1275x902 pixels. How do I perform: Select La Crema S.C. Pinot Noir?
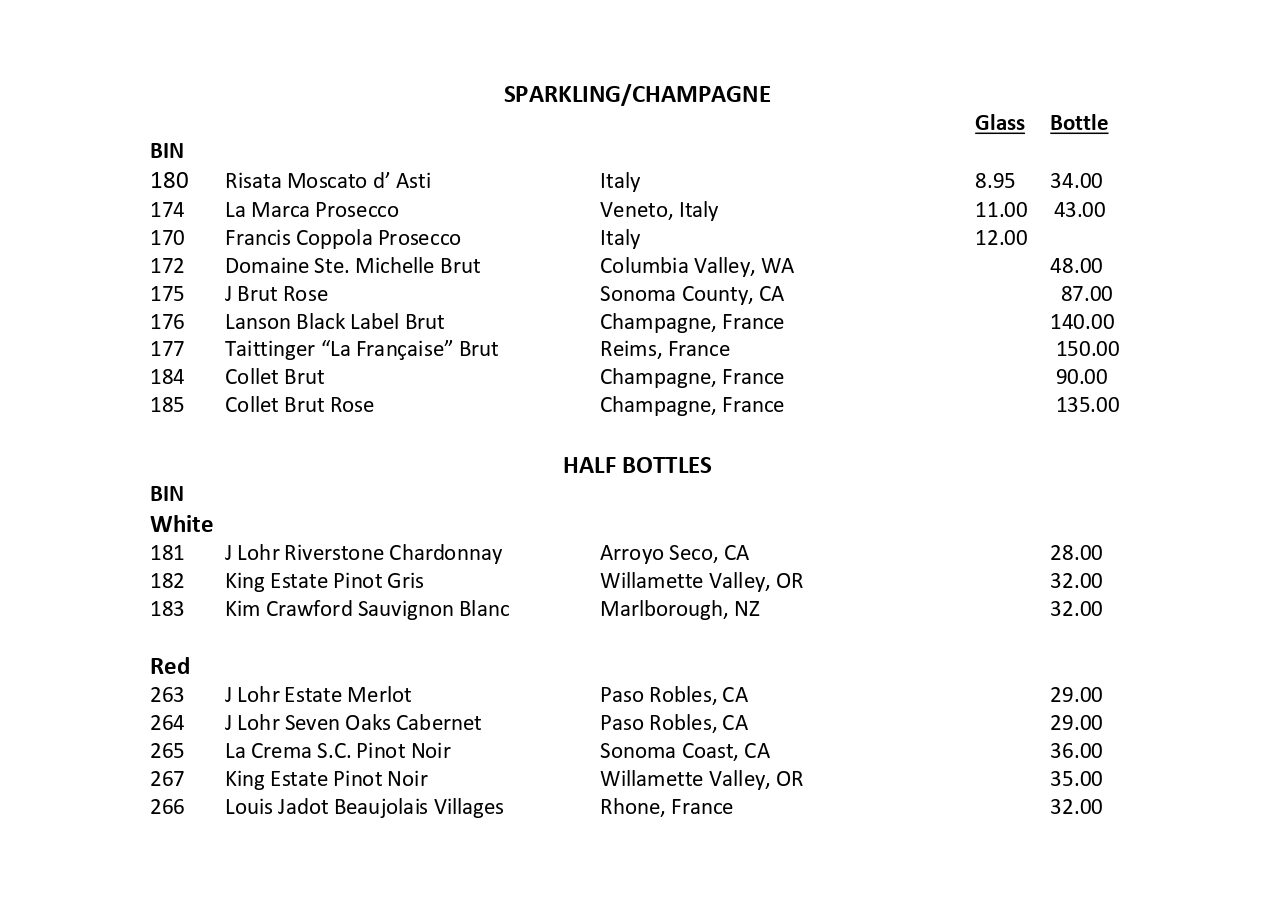337,751
